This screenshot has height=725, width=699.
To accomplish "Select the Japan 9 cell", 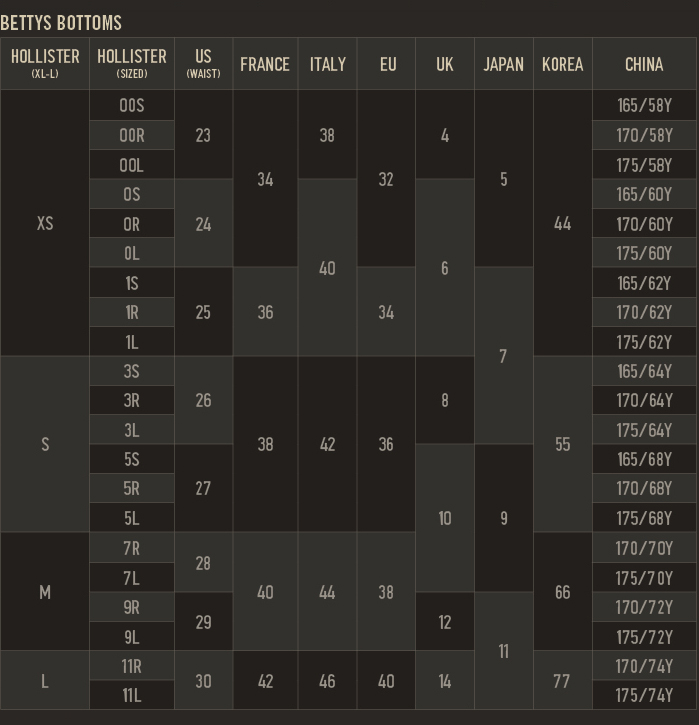I will click(x=503, y=517).
